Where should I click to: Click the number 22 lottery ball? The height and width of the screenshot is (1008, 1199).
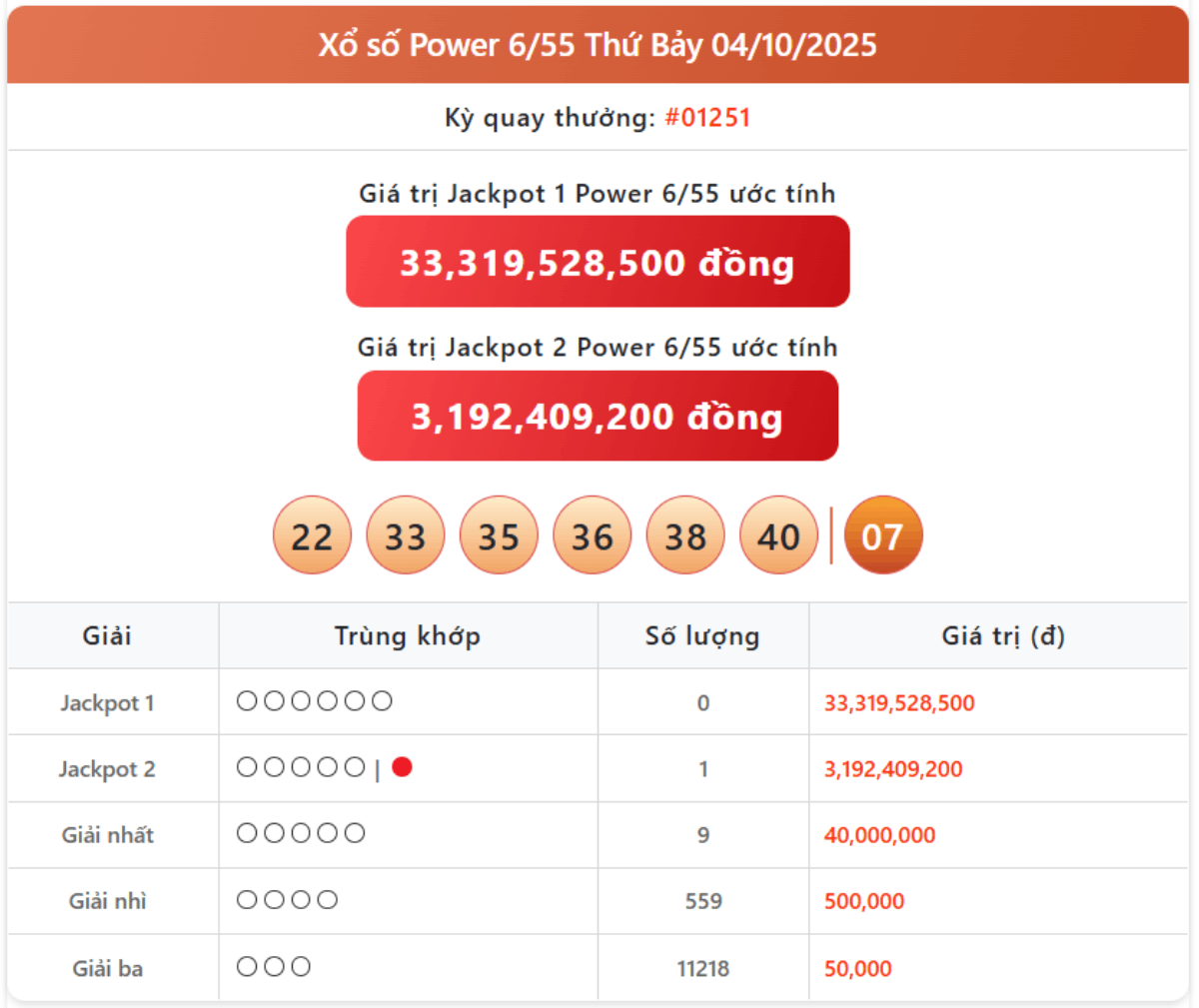click(x=312, y=536)
